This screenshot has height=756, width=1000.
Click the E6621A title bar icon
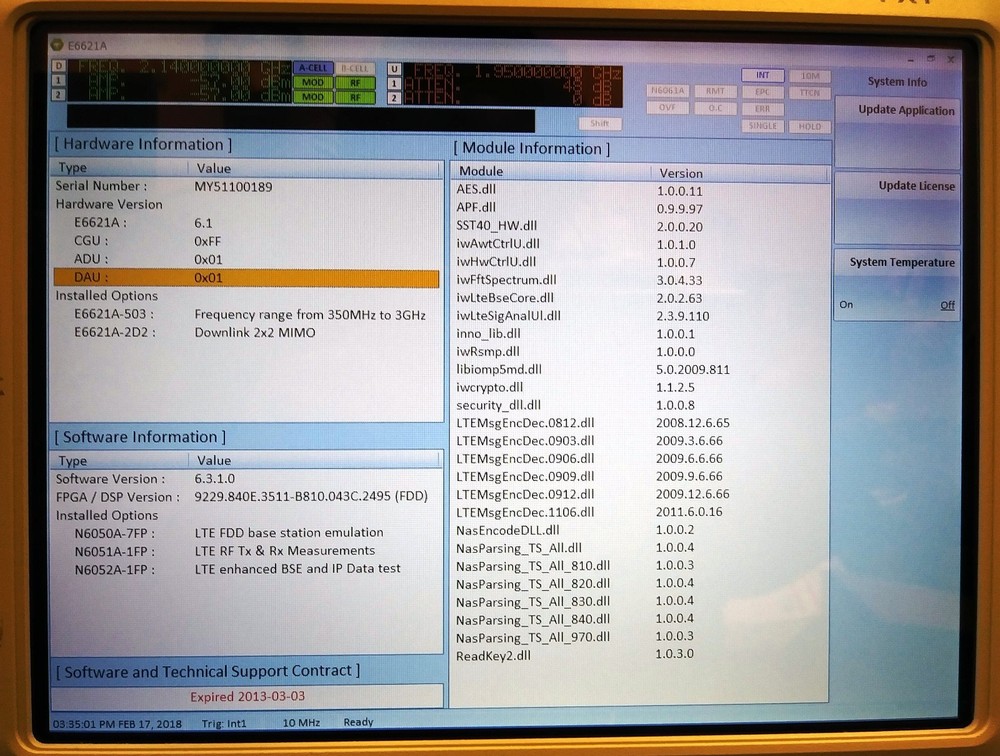coord(57,45)
